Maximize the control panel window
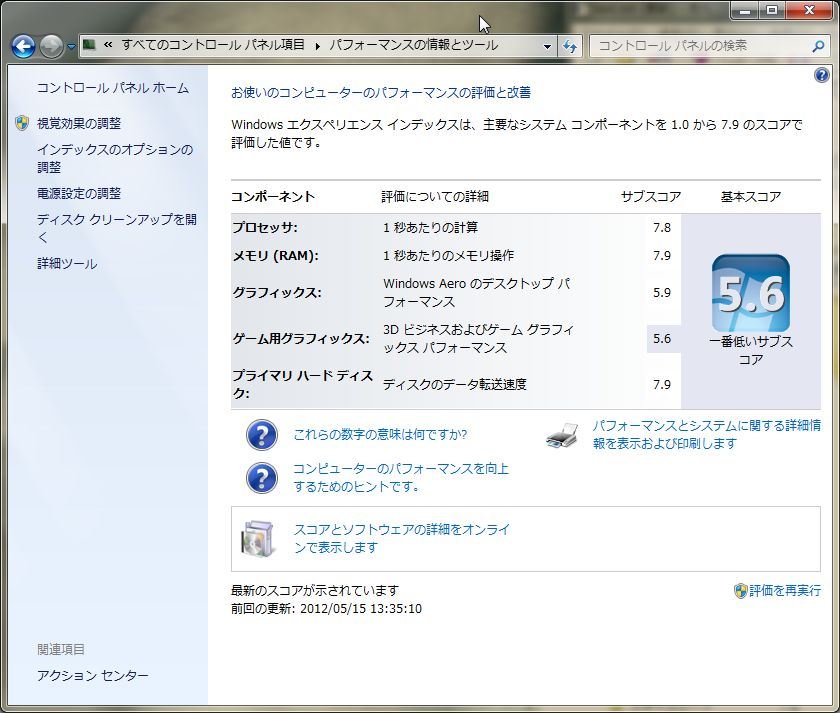 tap(772, 10)
